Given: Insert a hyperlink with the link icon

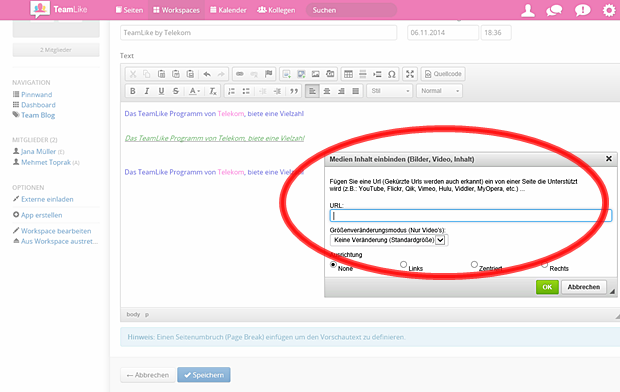Looking at the screenshot, I should click(x=240, y=74).
